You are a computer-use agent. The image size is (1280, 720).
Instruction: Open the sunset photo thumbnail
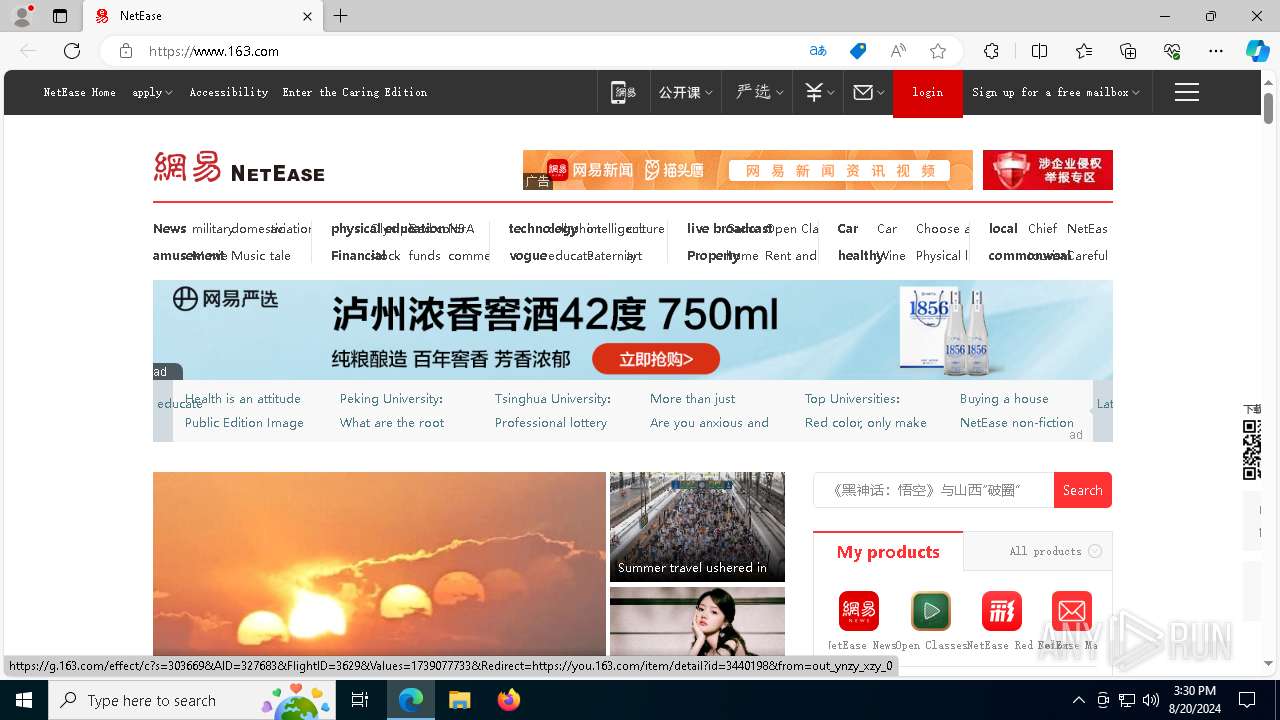click(x=379, y=563)
